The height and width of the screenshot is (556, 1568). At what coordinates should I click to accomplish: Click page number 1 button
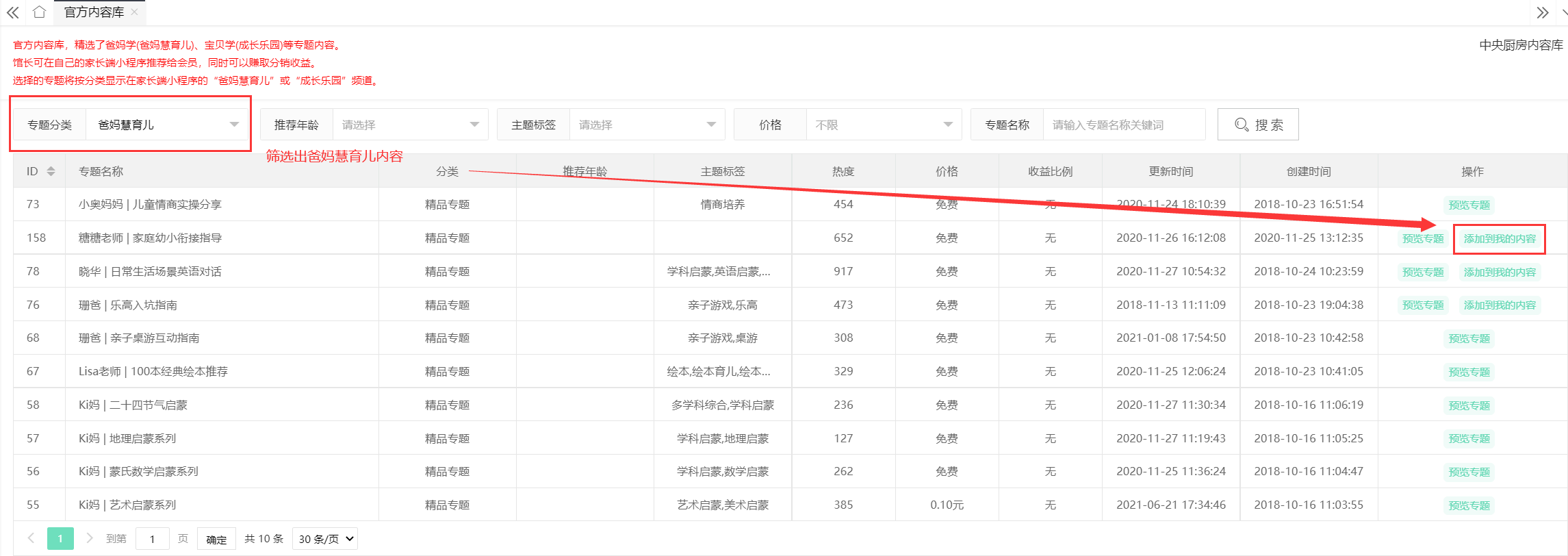[x=60, y=539]
